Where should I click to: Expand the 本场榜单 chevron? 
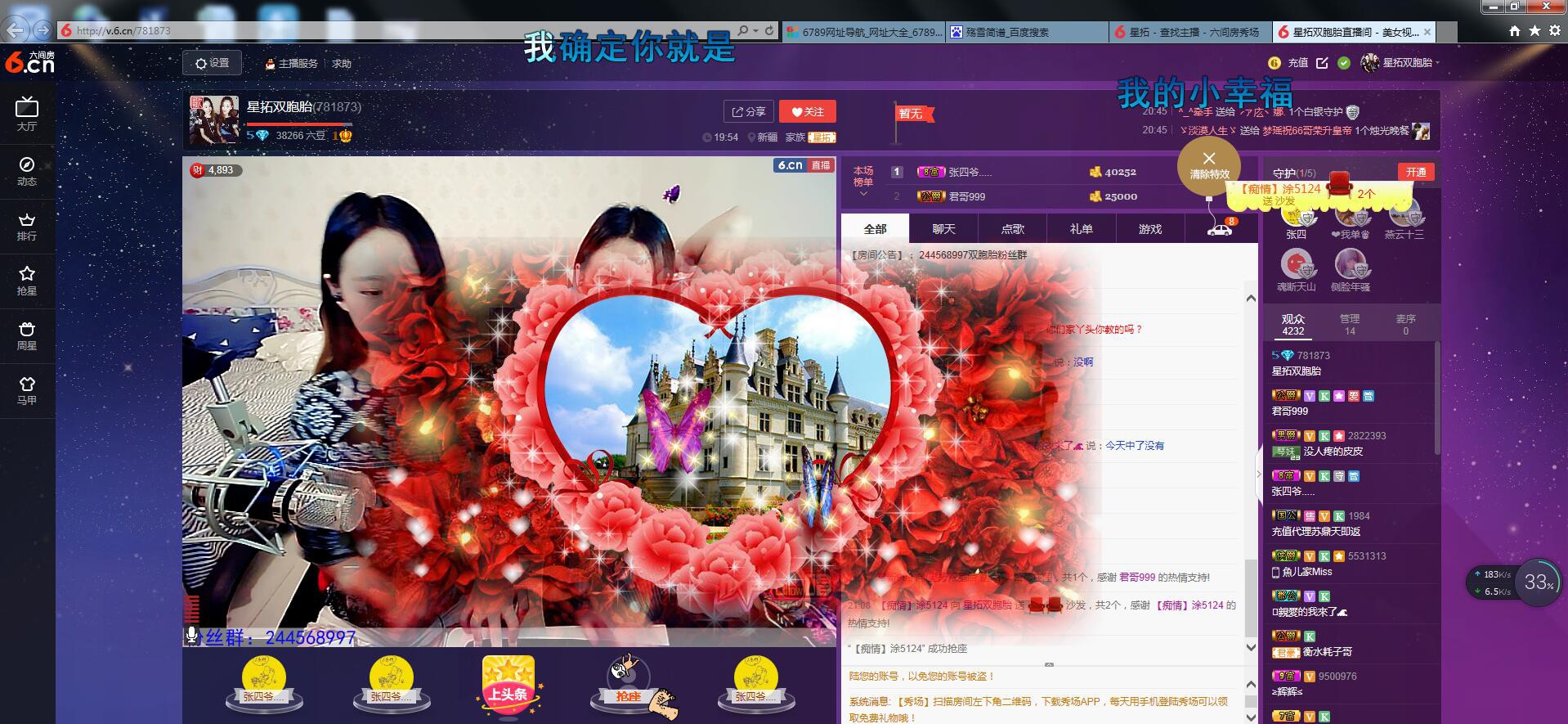pos(863,195)
